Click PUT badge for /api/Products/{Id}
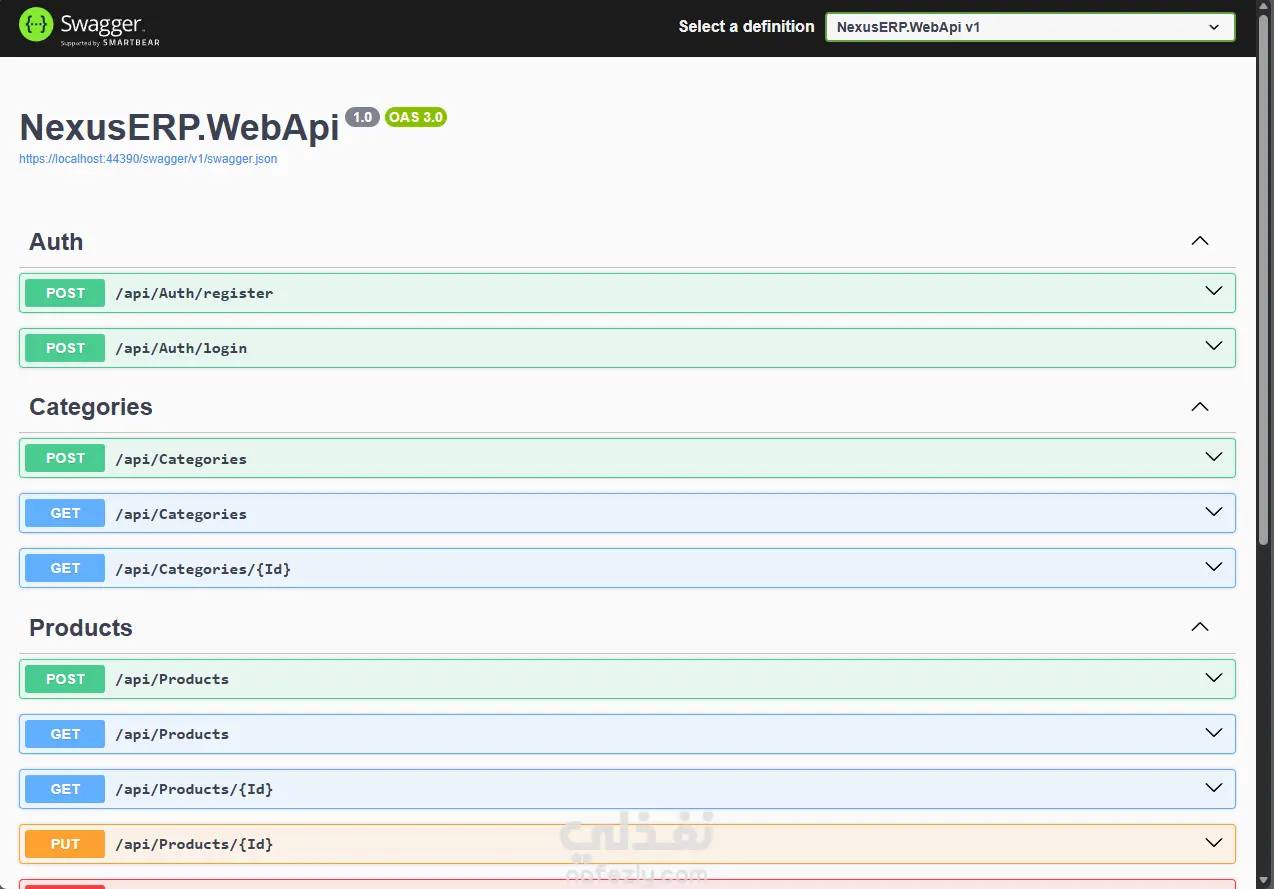This screenshot has height=889, width=1274. pos(65,844)
